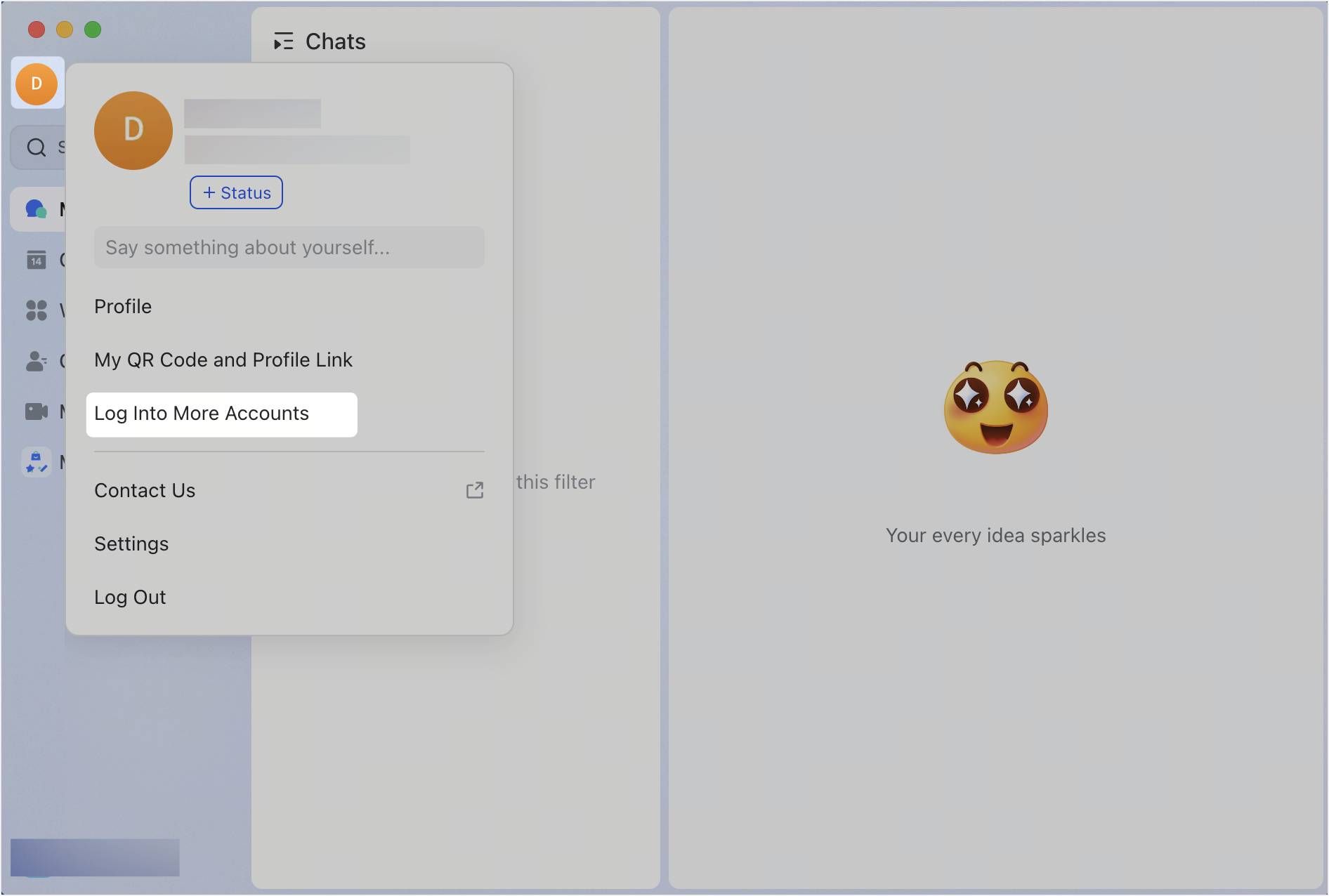
Task: Open the Video Meetings camera icon
Action: [36, 411]
